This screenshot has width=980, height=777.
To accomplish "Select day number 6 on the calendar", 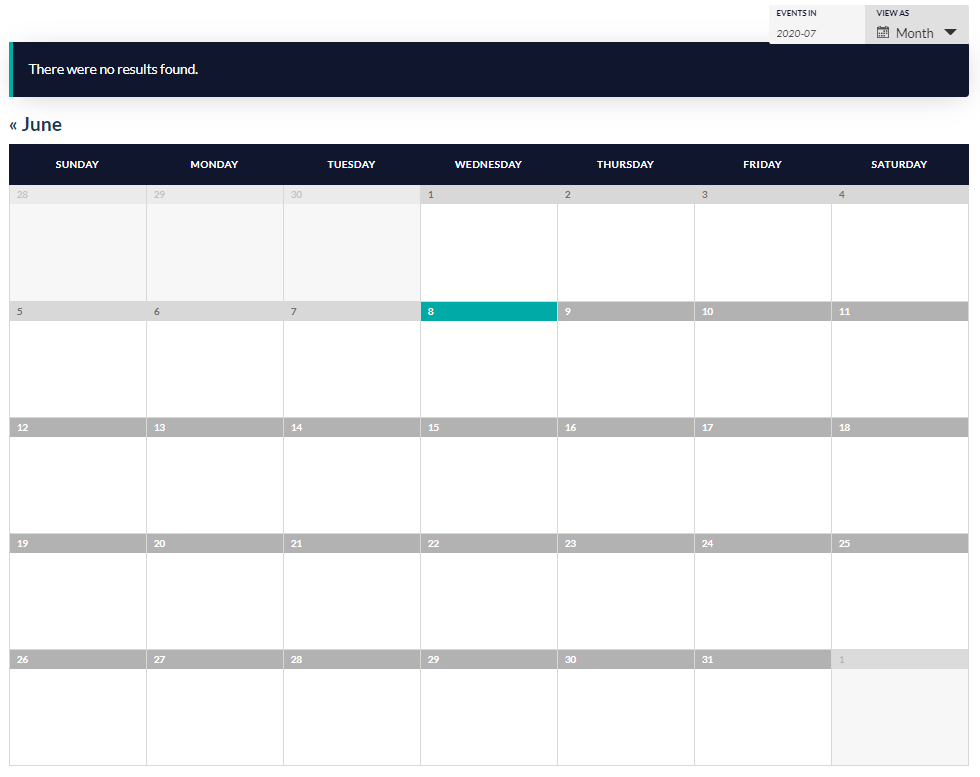I will pos(157,311).
